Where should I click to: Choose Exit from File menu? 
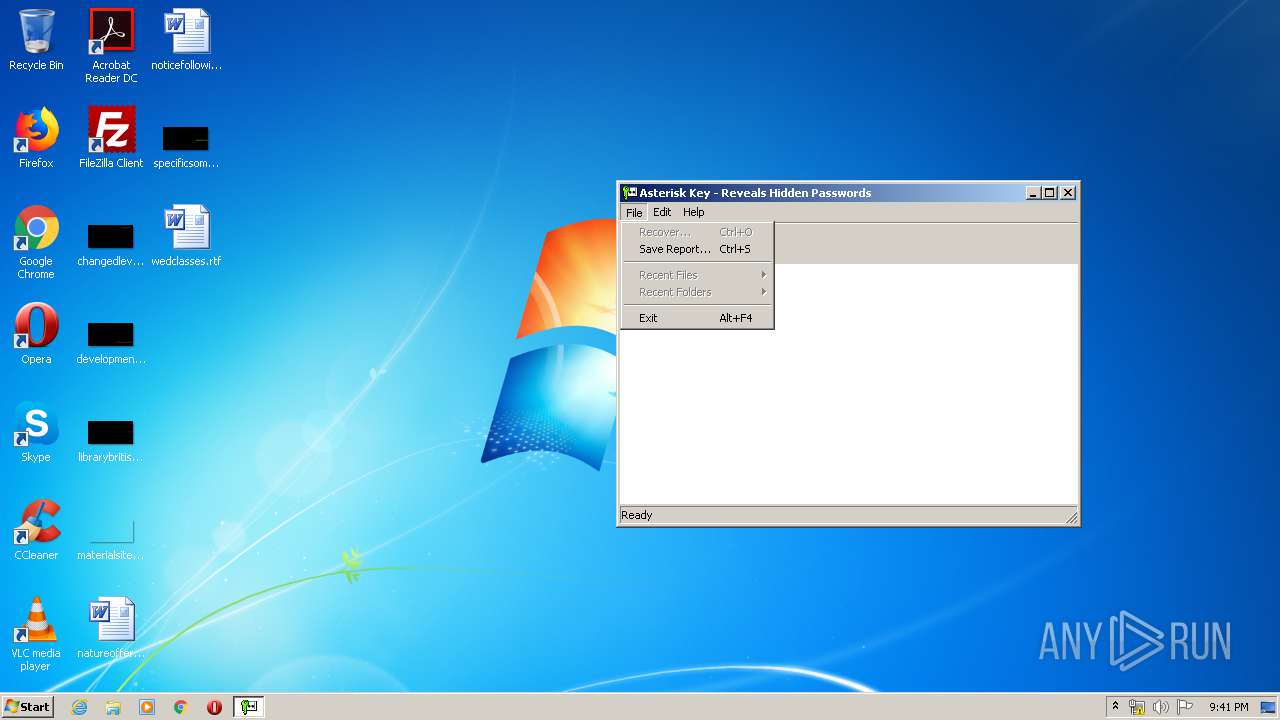697,318
